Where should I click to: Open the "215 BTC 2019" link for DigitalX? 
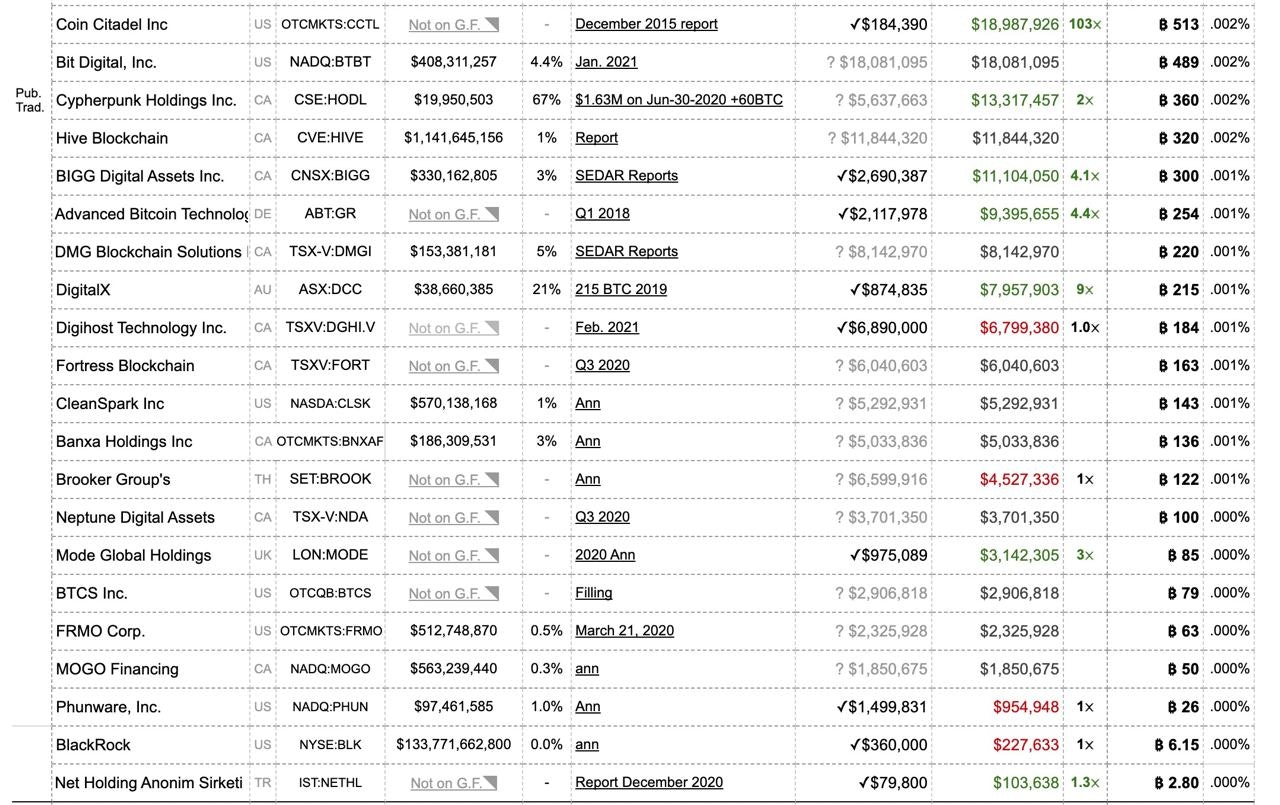coord(618,289)
